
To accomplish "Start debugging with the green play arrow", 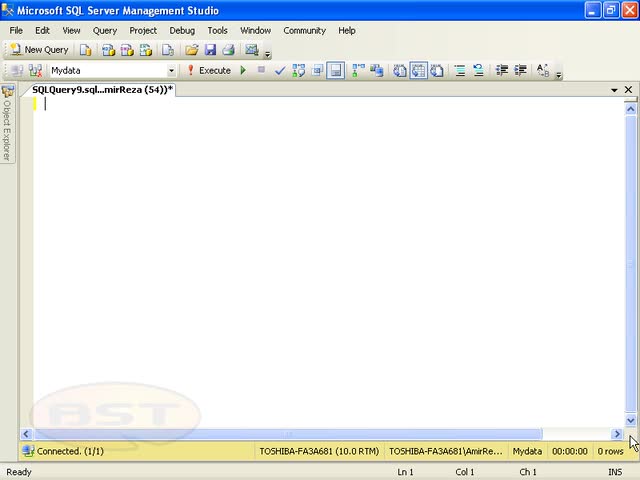I will coord(243,71).
